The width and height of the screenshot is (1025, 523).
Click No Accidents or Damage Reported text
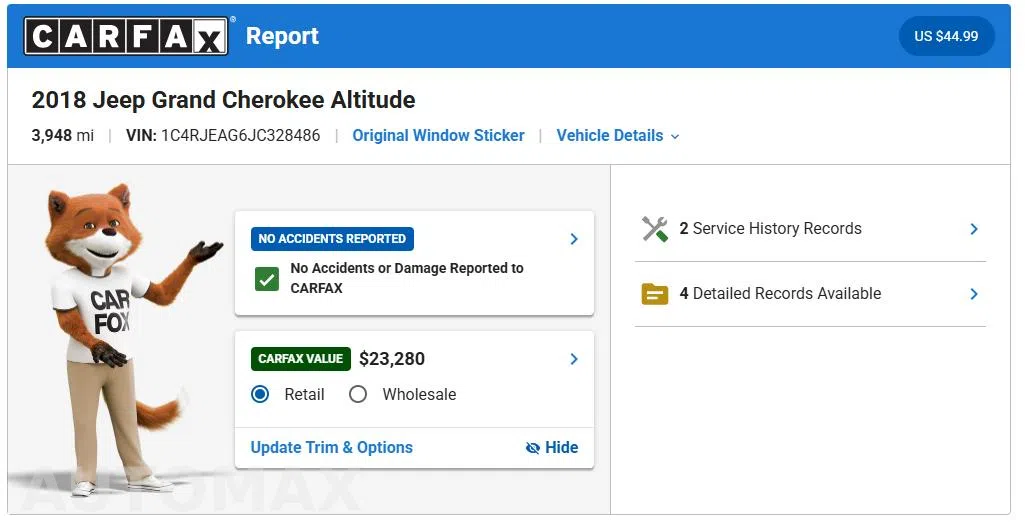(407, 278)
